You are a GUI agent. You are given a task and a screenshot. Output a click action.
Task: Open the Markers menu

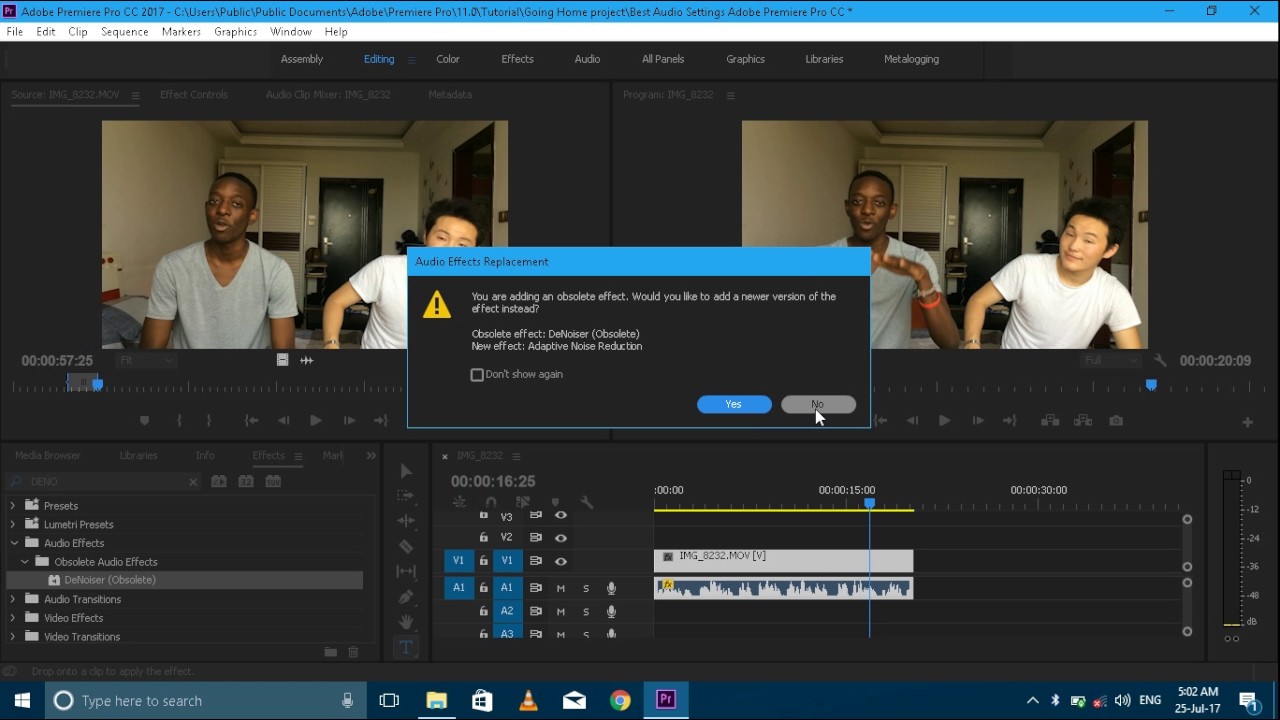(x=181, y=32)
